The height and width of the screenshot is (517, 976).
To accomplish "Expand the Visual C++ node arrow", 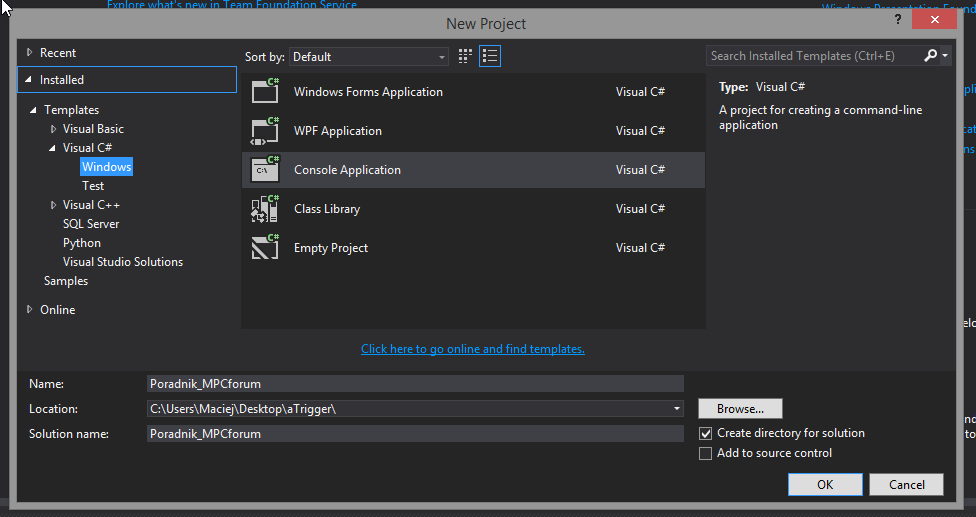I will (54, 205).
